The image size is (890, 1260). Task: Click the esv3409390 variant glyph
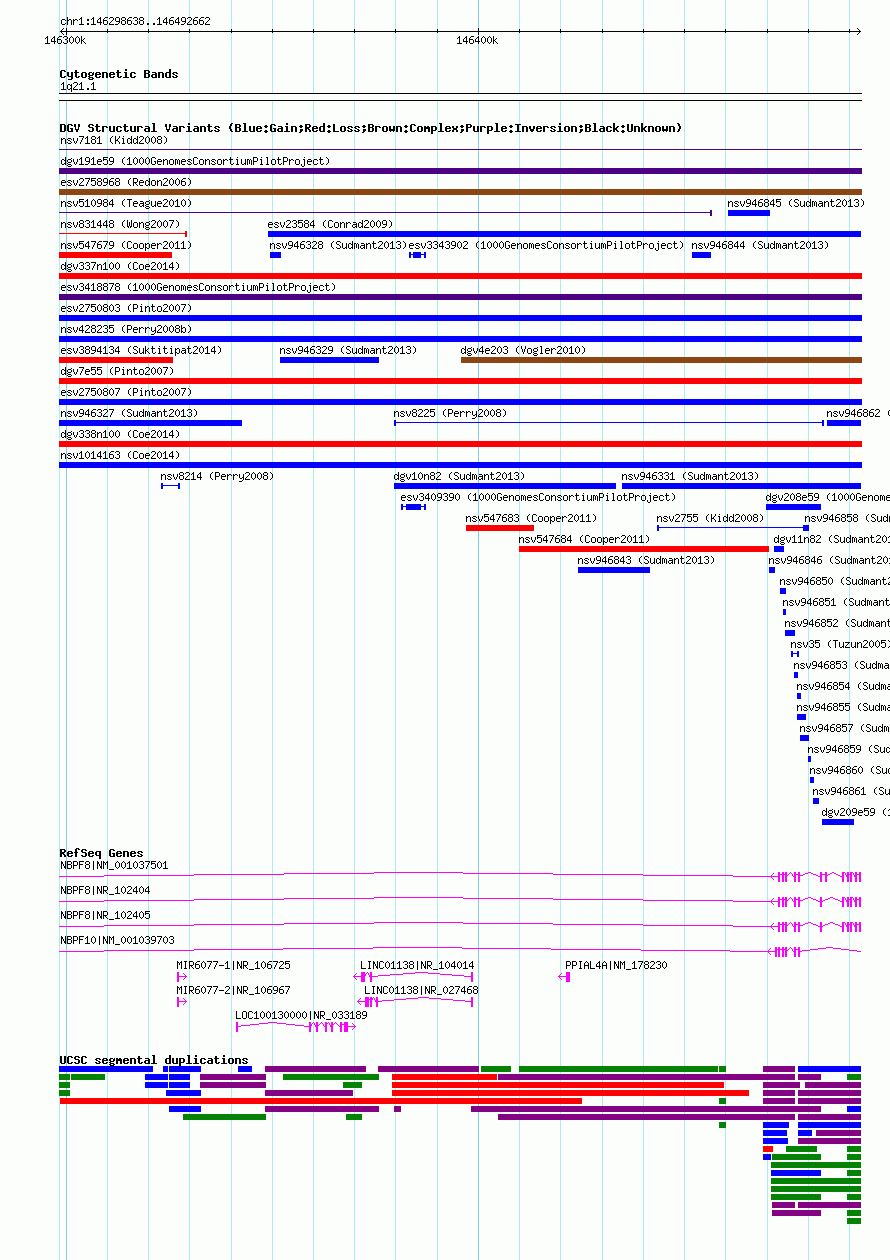pos(413,507)
